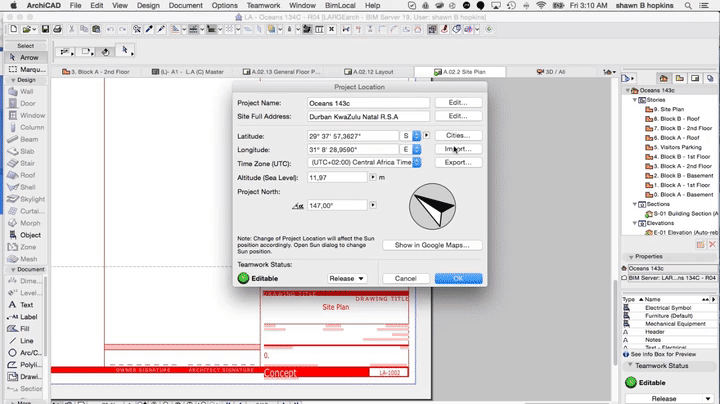This screenshot has height=404, width=720.
Task: Collapse the Stories tree in navigator
Action: click(x=631, y=100)
